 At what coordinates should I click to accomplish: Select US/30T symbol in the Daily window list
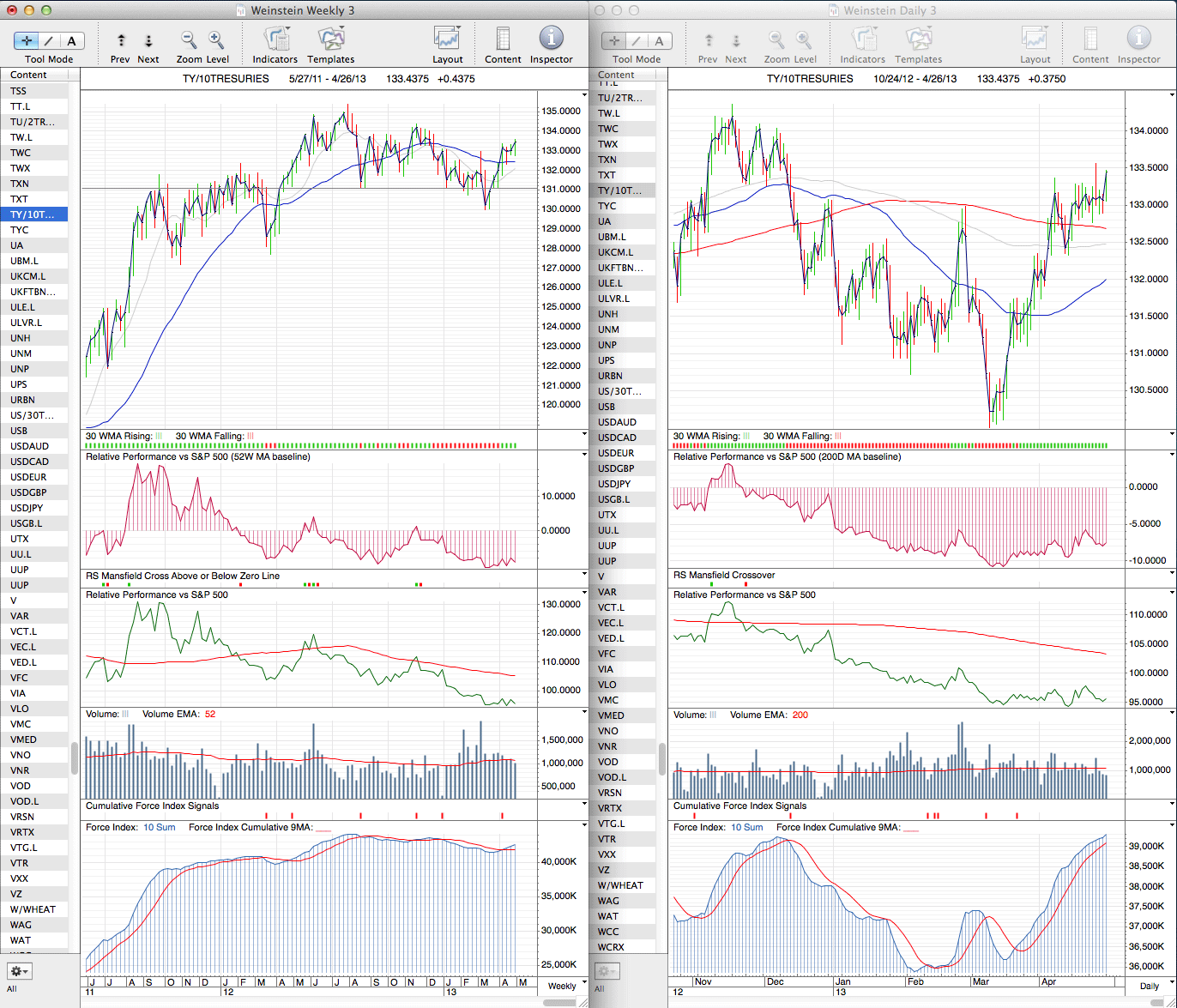click(x=619, y=391)
